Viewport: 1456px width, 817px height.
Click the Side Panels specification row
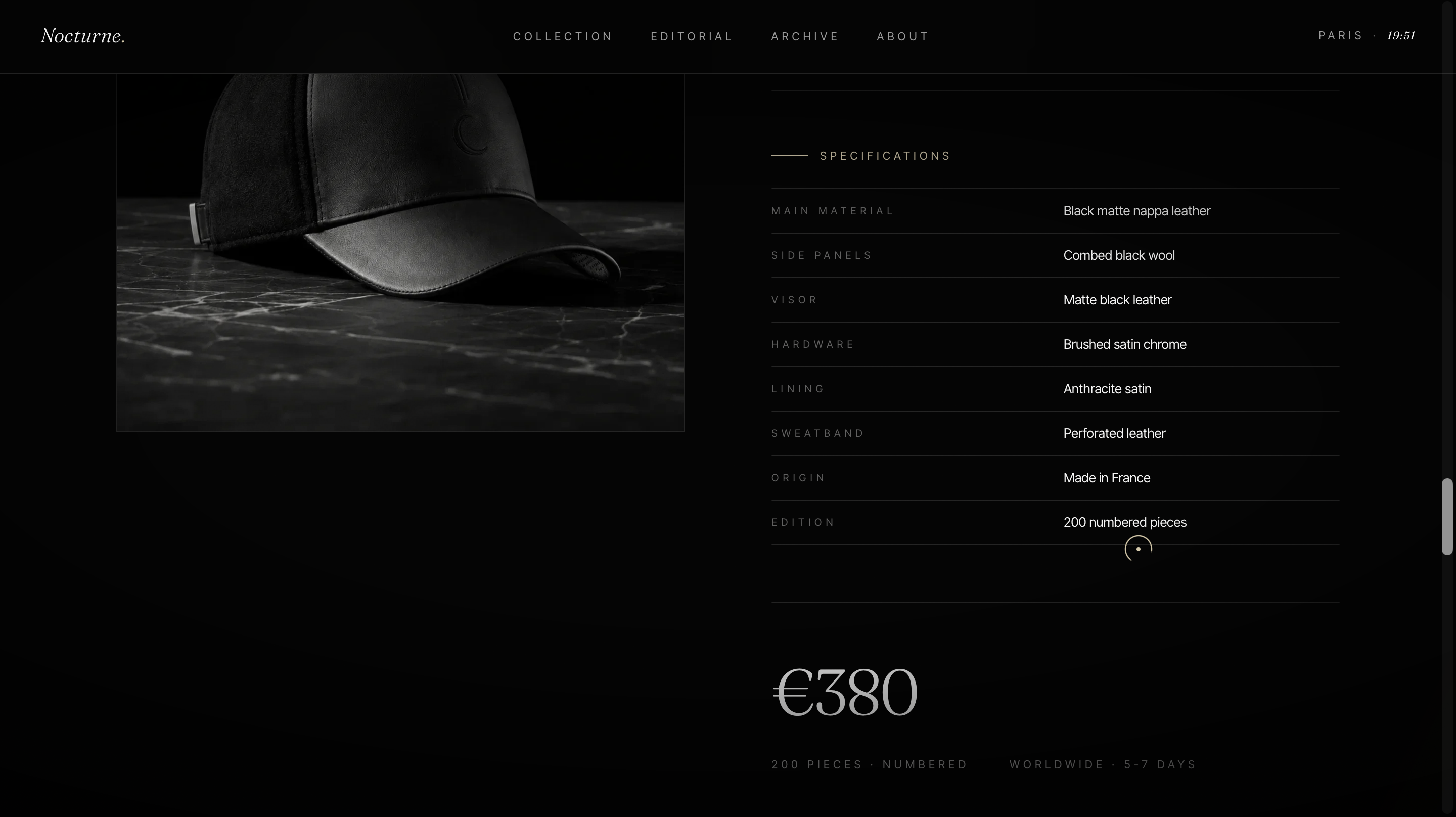tap(1055, 255)
